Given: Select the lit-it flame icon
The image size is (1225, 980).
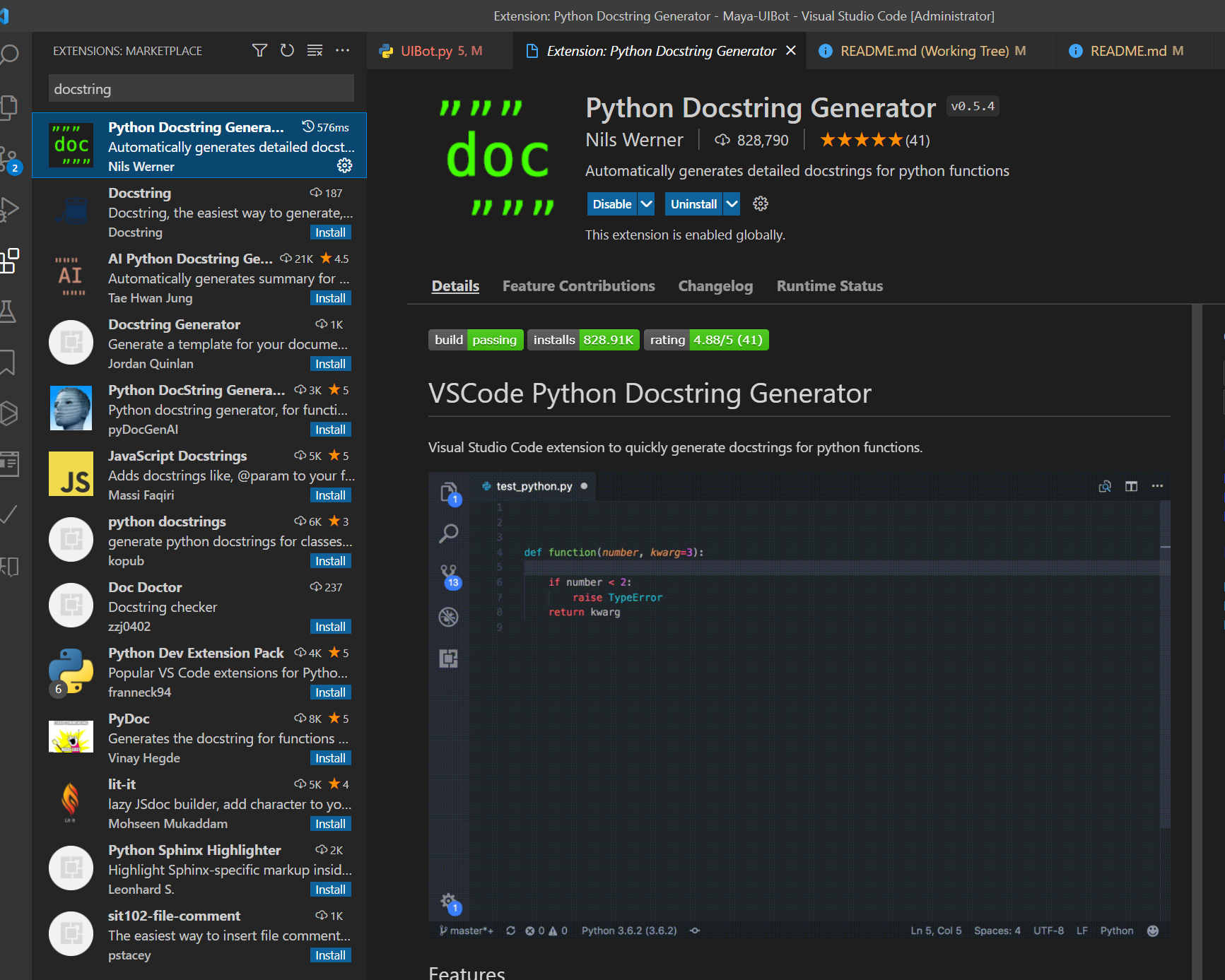Looking at the screenshot, I should pos(71,802).
